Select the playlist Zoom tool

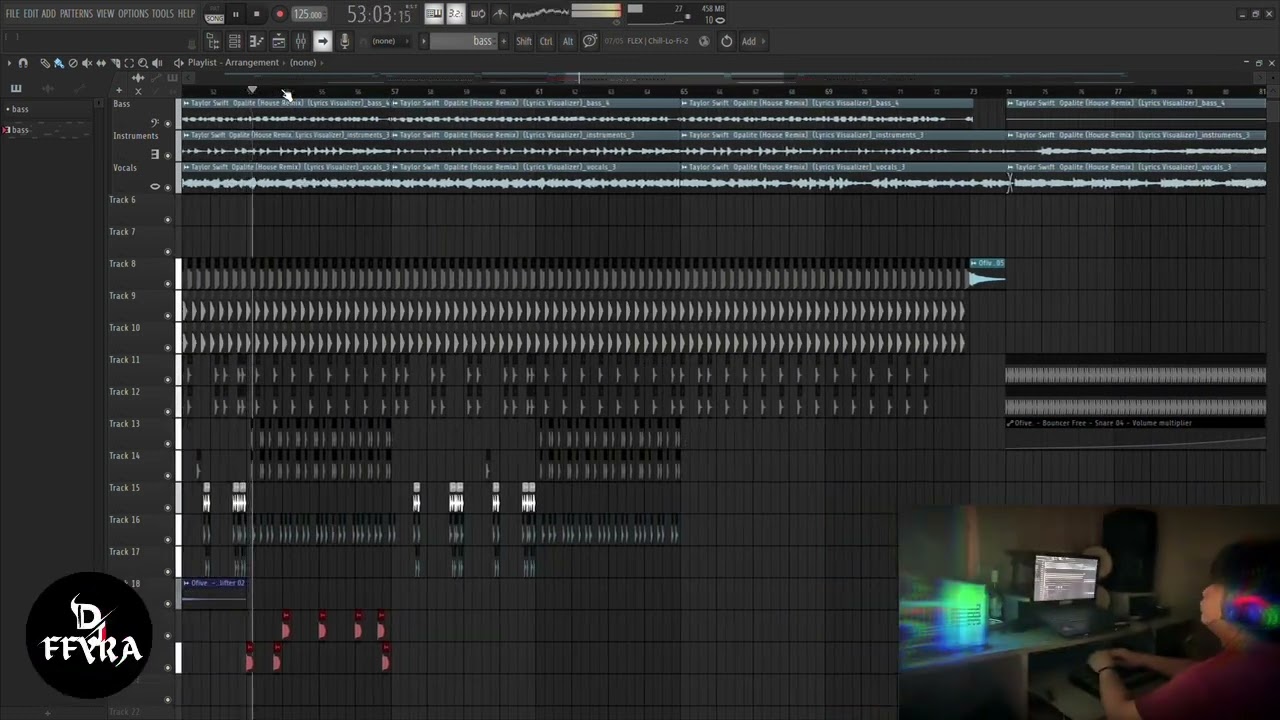click(x=143, y=63)
